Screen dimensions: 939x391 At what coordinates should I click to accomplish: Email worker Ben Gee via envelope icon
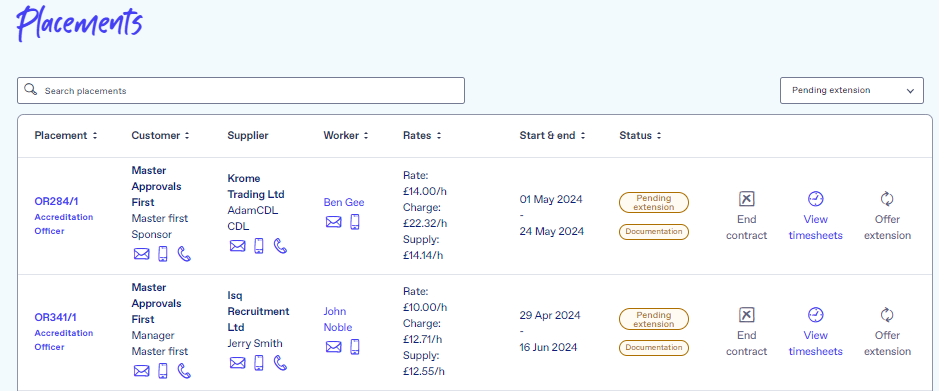(x=334, y=222)
